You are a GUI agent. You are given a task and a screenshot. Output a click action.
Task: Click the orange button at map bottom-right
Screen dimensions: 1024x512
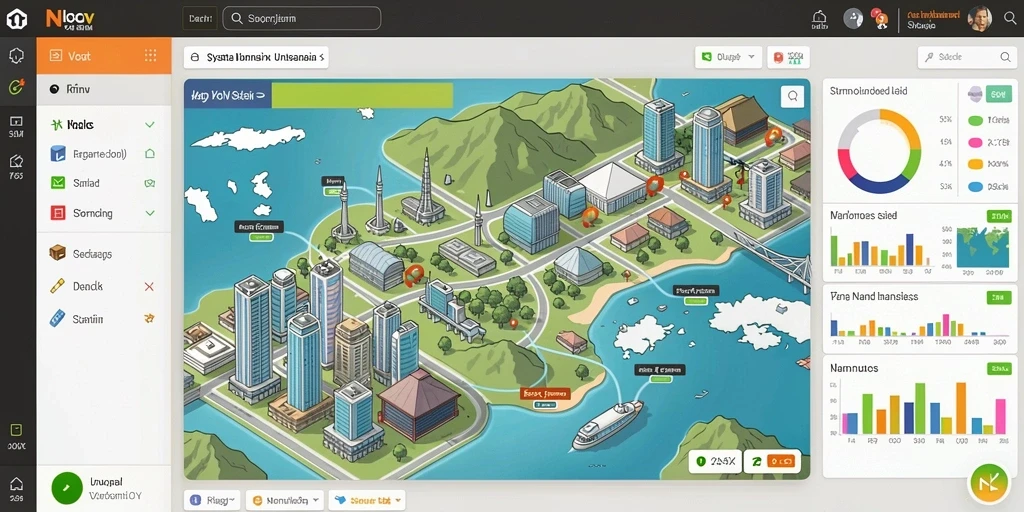(x=782, y=461)
